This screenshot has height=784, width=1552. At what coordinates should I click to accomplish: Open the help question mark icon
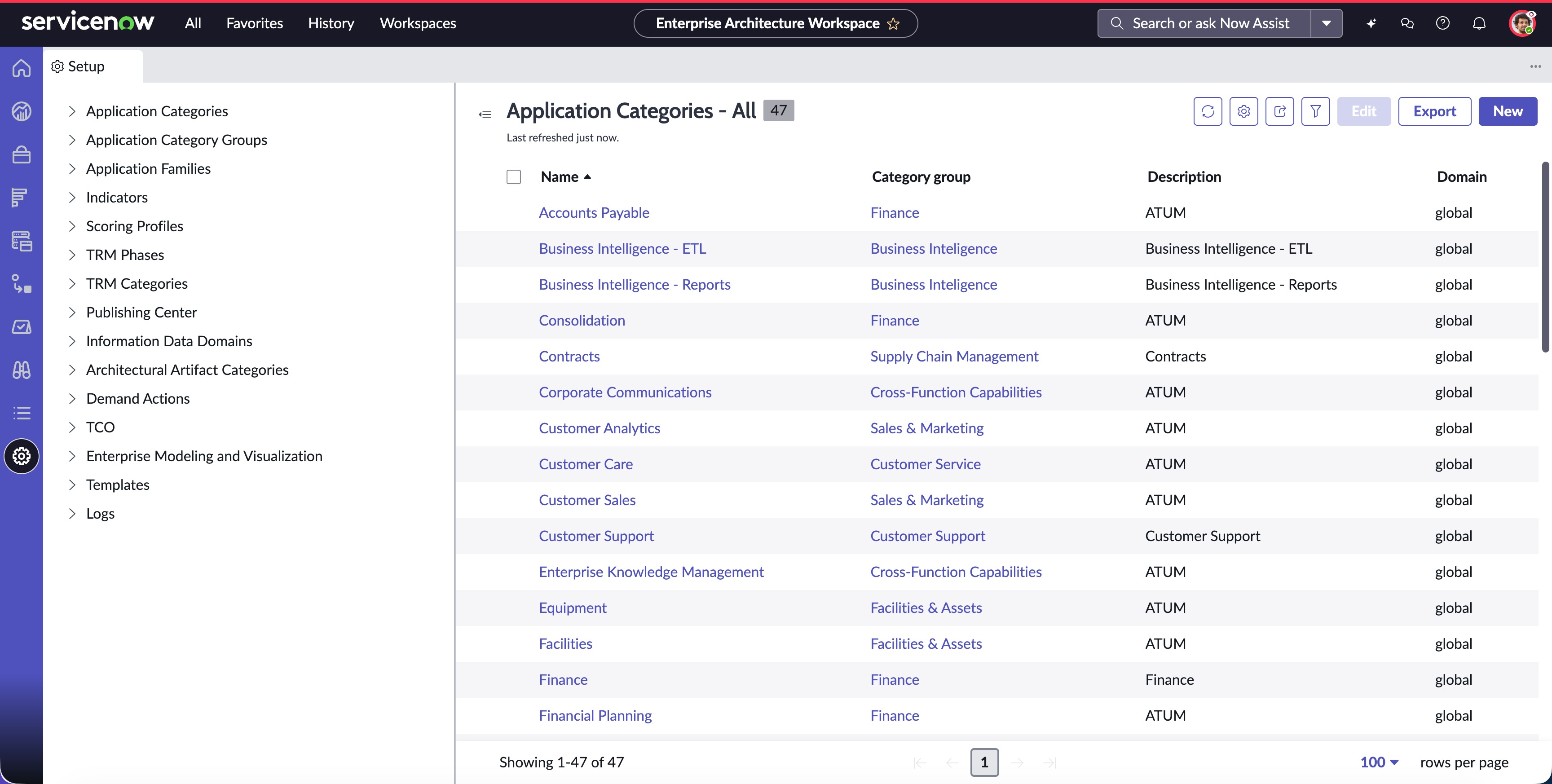(x=1442, y=23)
